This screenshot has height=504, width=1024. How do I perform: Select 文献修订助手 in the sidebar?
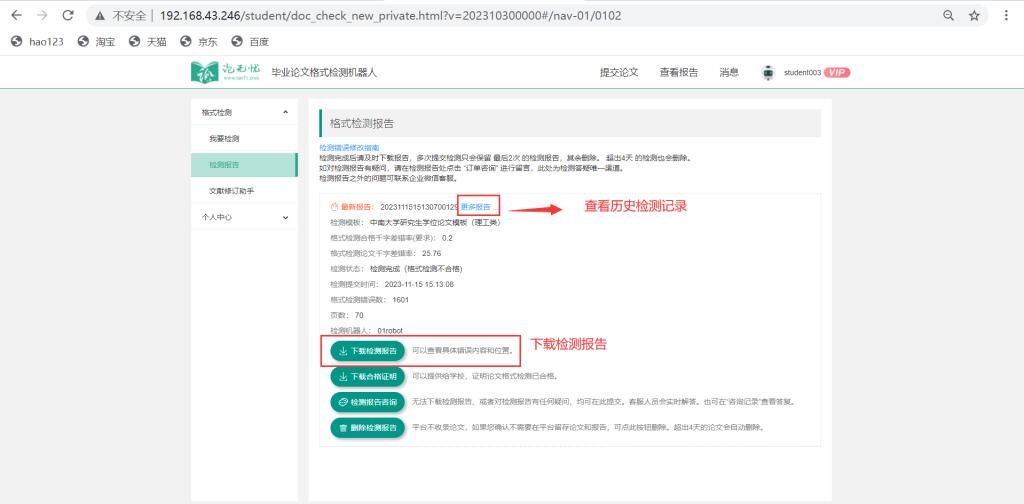click(232, 190)
